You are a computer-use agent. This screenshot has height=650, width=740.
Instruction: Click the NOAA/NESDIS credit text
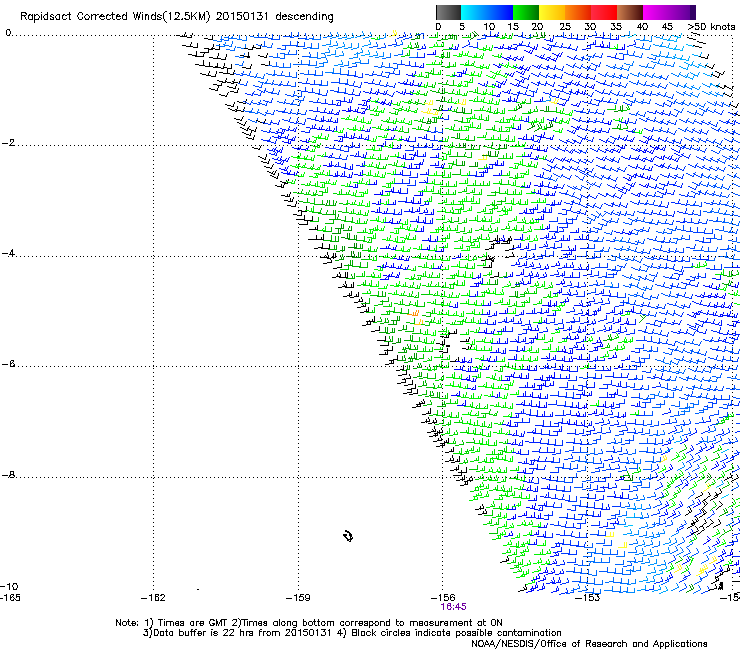pos(589,644)
